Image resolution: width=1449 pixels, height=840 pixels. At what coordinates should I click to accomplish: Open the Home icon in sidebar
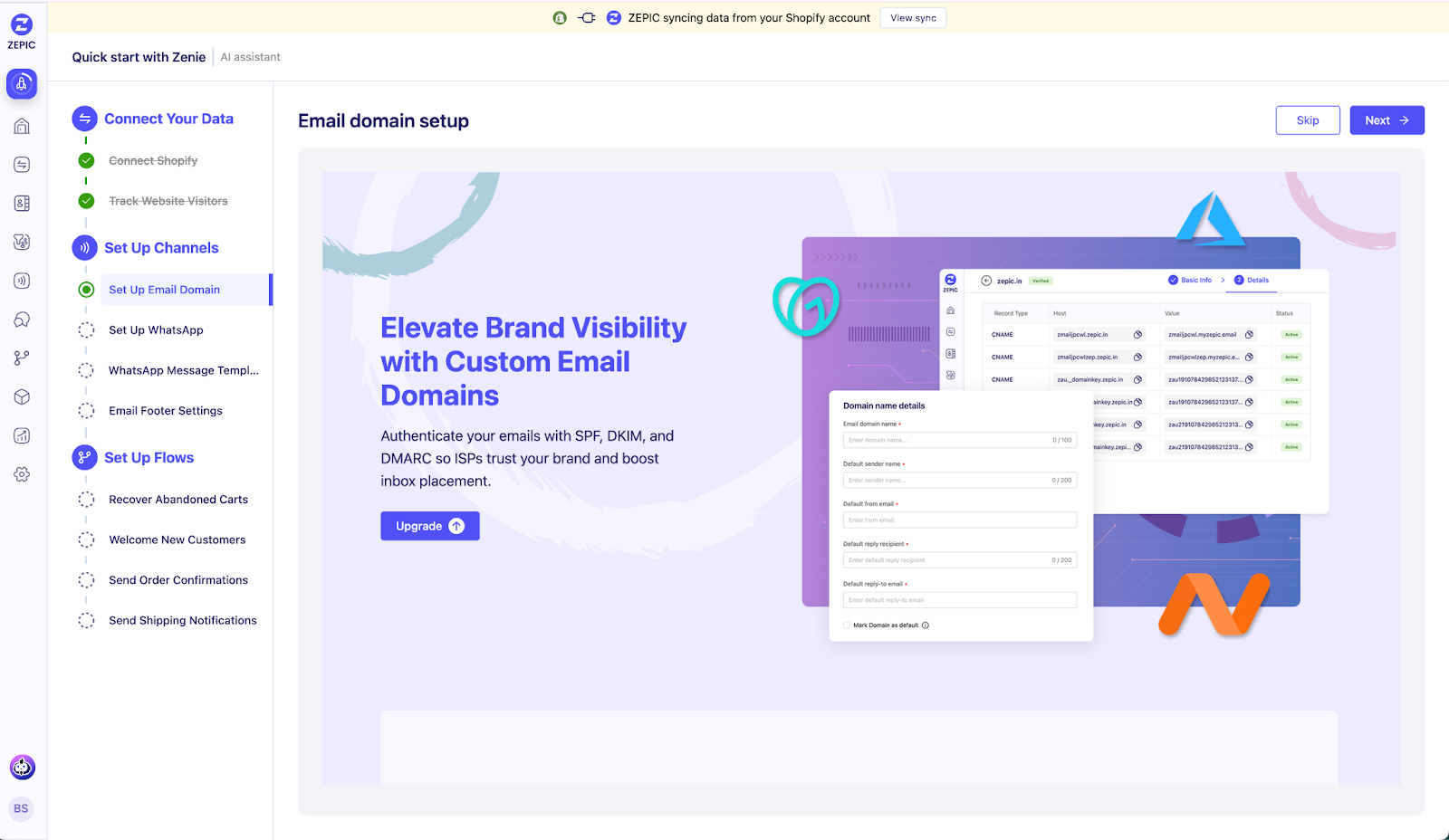tap(22, 126)
